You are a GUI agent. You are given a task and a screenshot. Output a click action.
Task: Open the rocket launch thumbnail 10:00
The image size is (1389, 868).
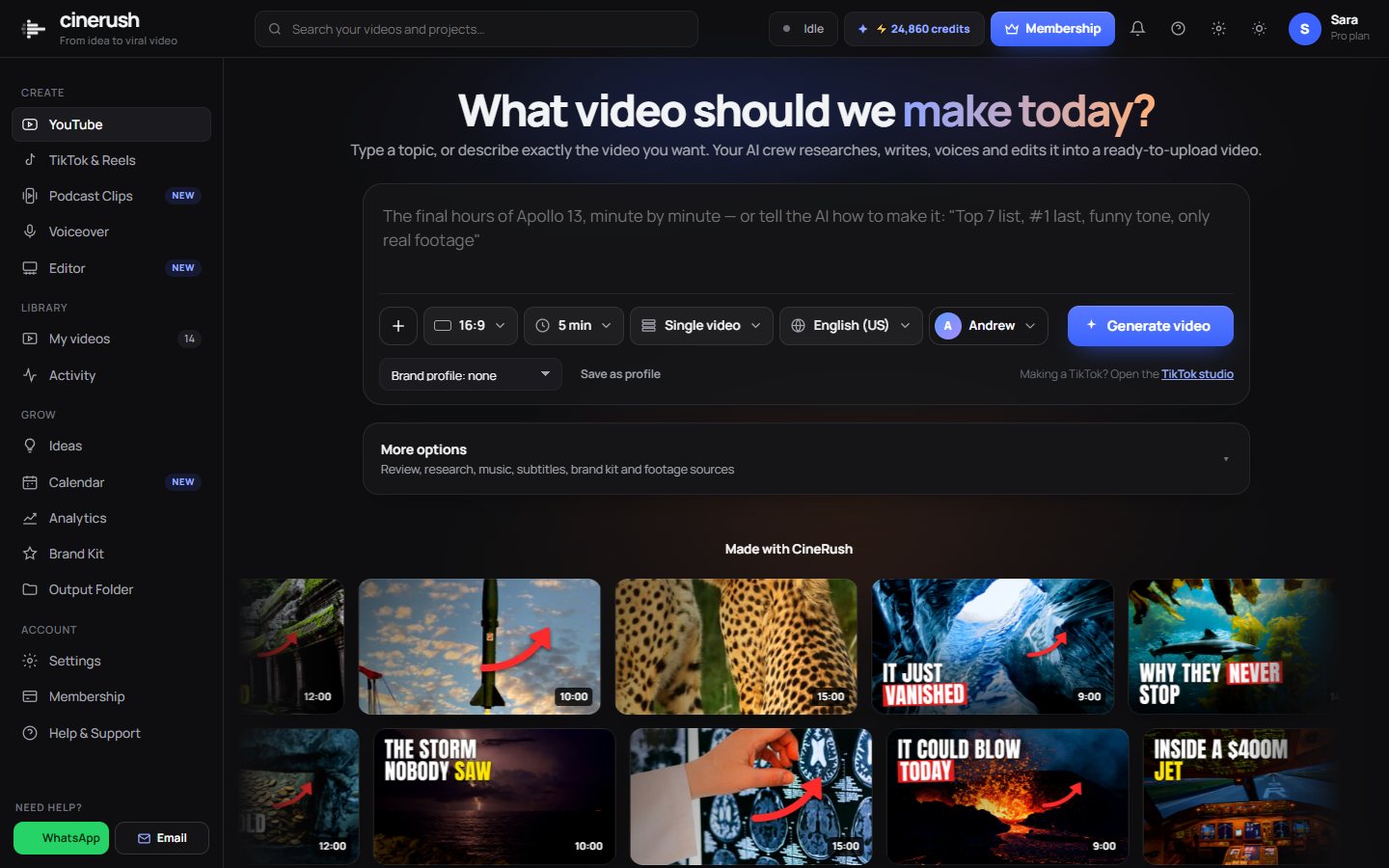(479, 646)
